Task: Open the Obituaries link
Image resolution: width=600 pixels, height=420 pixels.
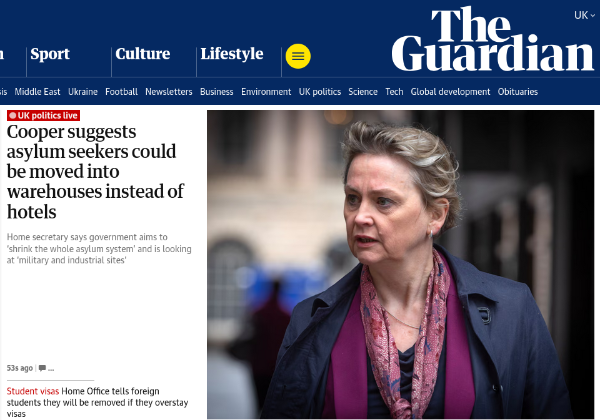Action: [x=518, y=92]
